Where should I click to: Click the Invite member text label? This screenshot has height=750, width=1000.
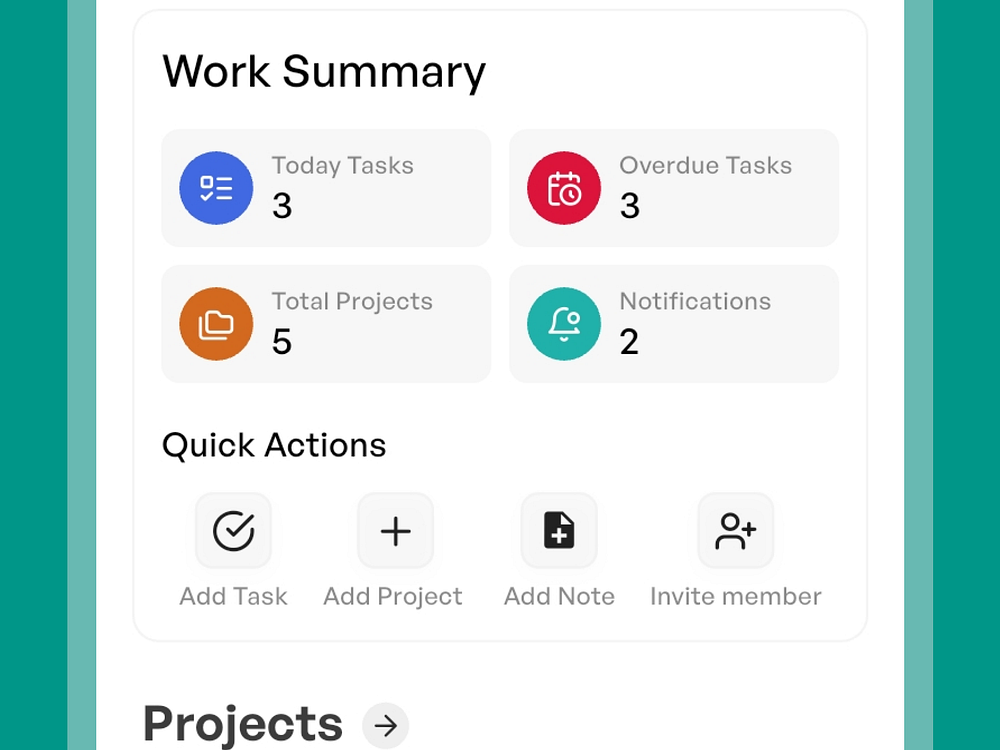(x=735, y=597)
